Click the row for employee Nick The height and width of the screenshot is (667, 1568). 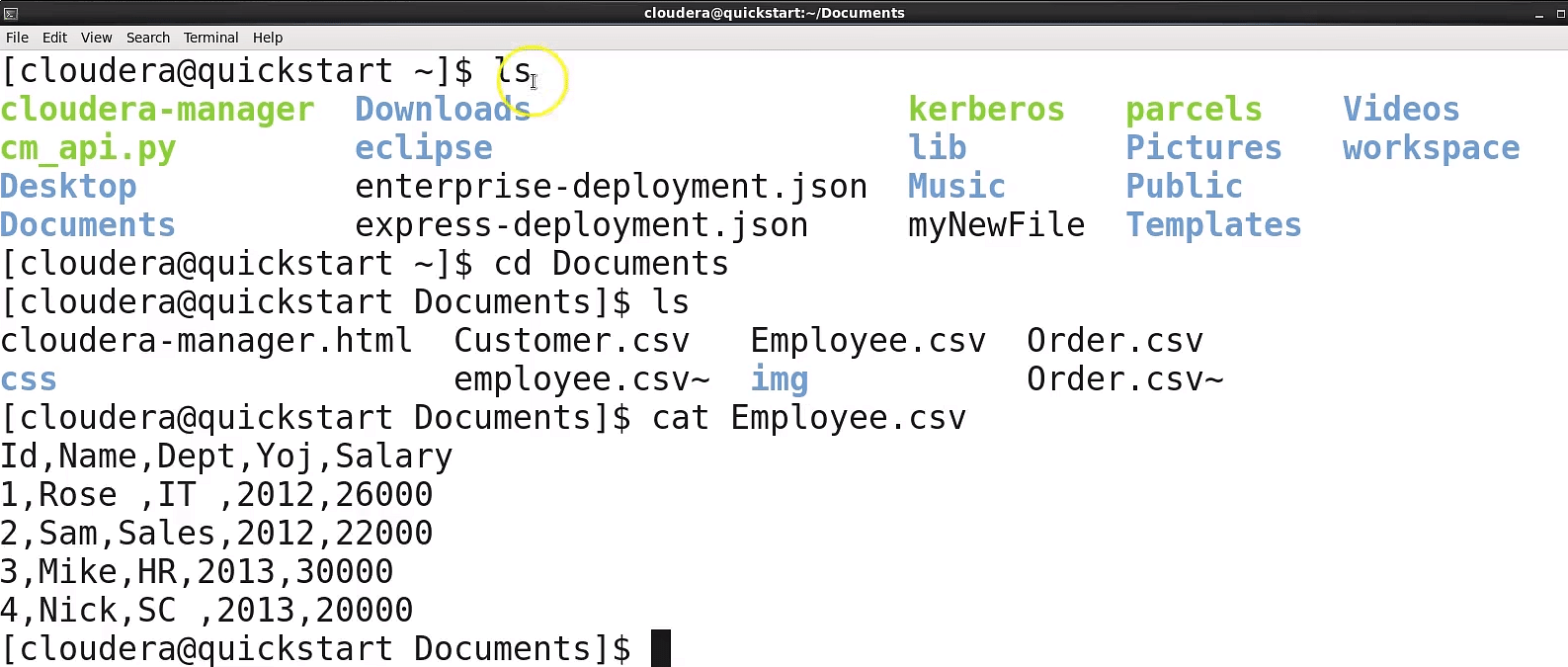206,611
